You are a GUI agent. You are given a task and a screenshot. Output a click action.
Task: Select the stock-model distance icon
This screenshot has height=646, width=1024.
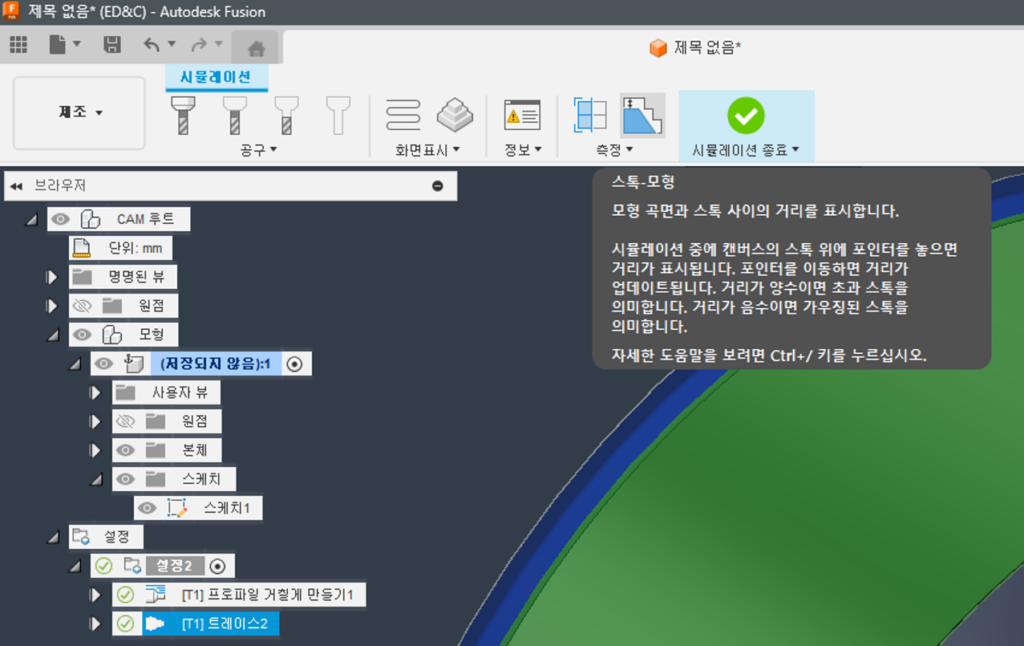(x=642, y=116)
